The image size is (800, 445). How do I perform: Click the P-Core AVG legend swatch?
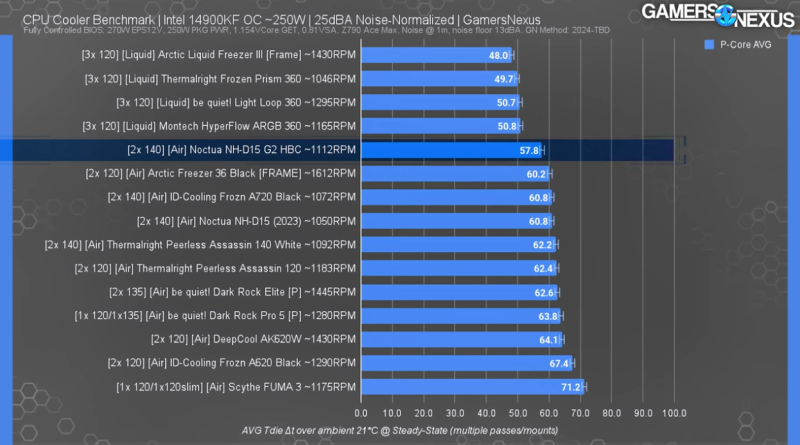tap(709, 44)
